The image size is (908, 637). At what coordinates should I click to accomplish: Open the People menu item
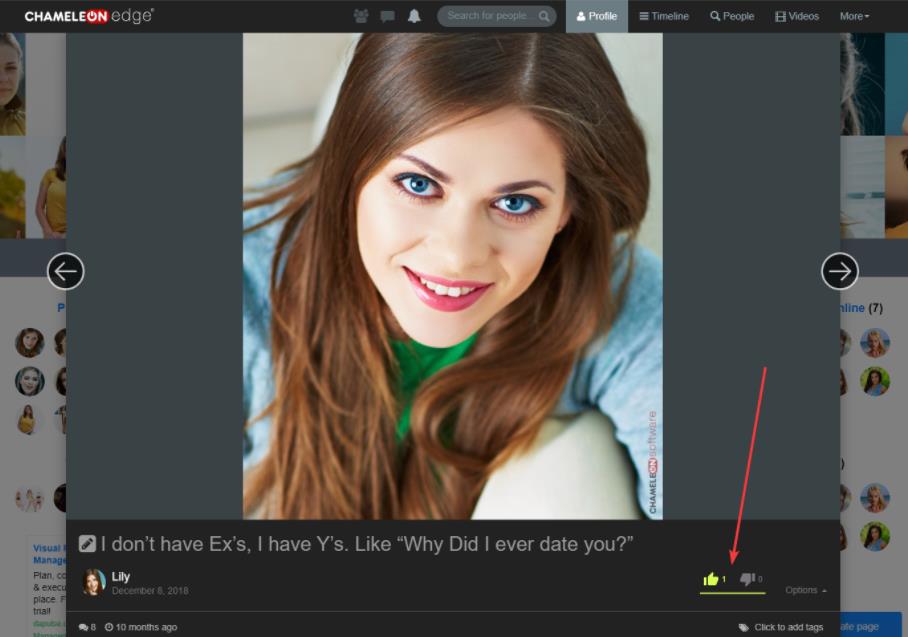732,16
